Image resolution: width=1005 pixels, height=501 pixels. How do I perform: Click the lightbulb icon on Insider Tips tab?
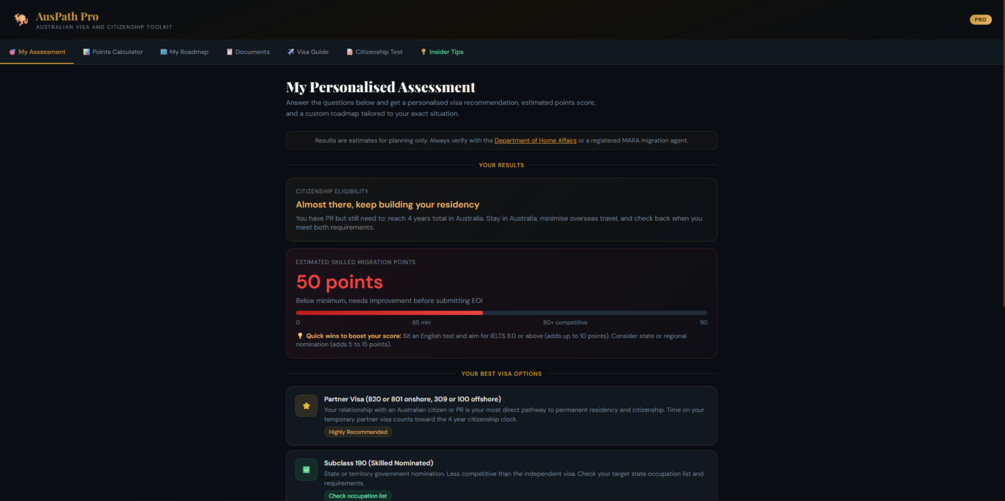coord(423,52)
